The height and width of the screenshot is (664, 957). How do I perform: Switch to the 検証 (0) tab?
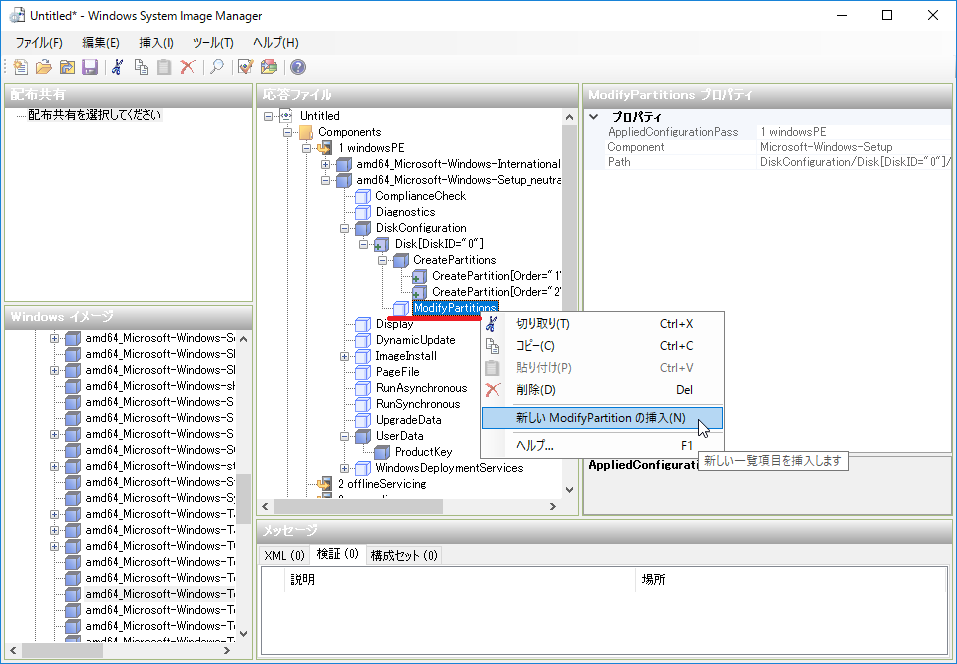click(x=338, y=554)
